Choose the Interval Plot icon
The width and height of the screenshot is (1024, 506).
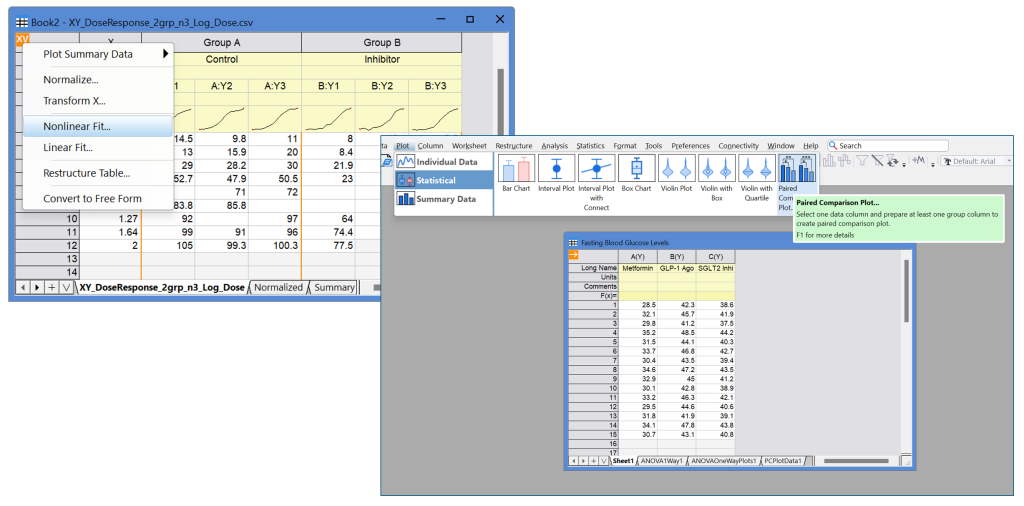(556, 168)
